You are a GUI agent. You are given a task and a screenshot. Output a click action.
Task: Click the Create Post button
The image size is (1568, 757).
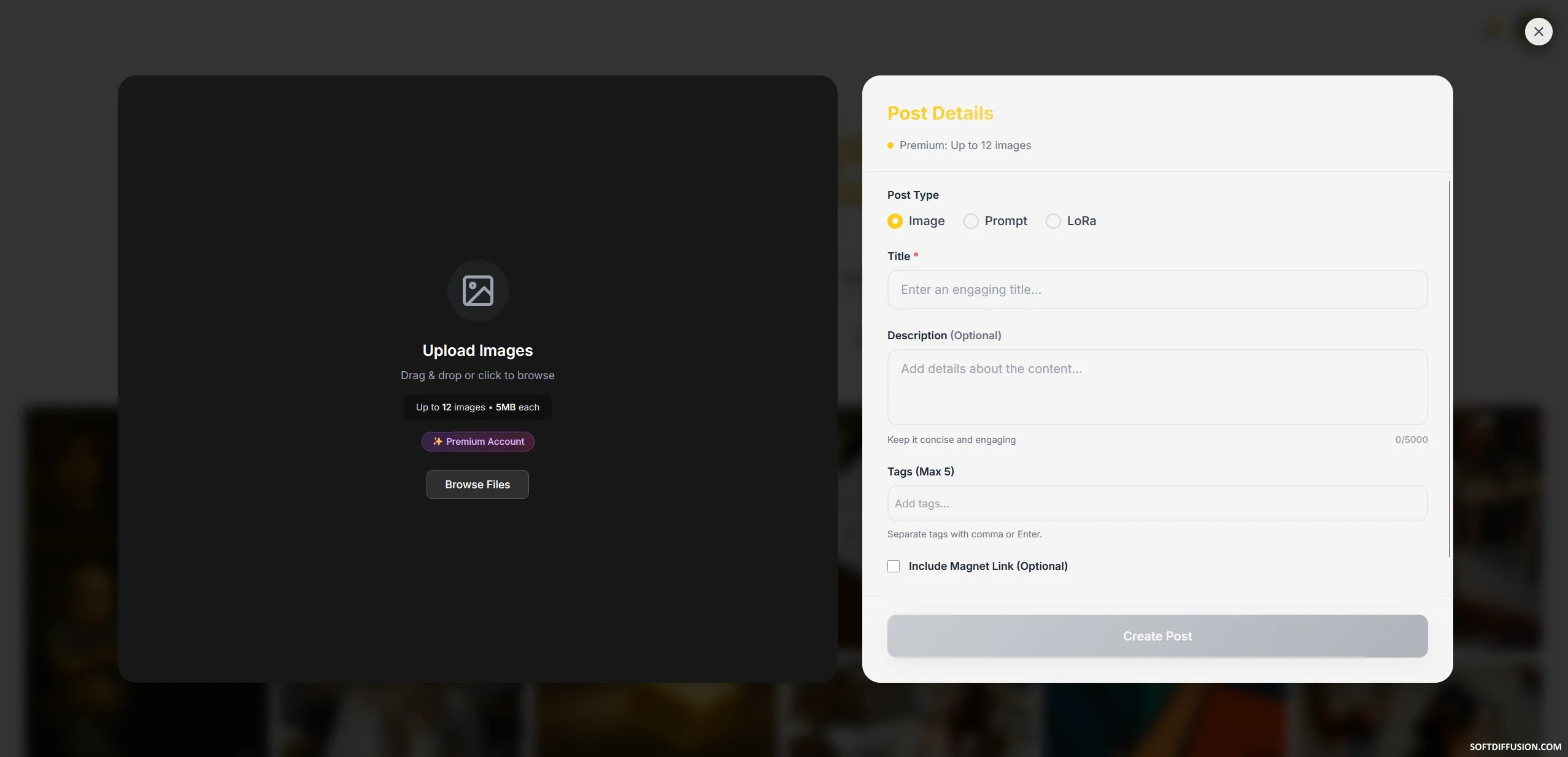tap(1157, 636)
